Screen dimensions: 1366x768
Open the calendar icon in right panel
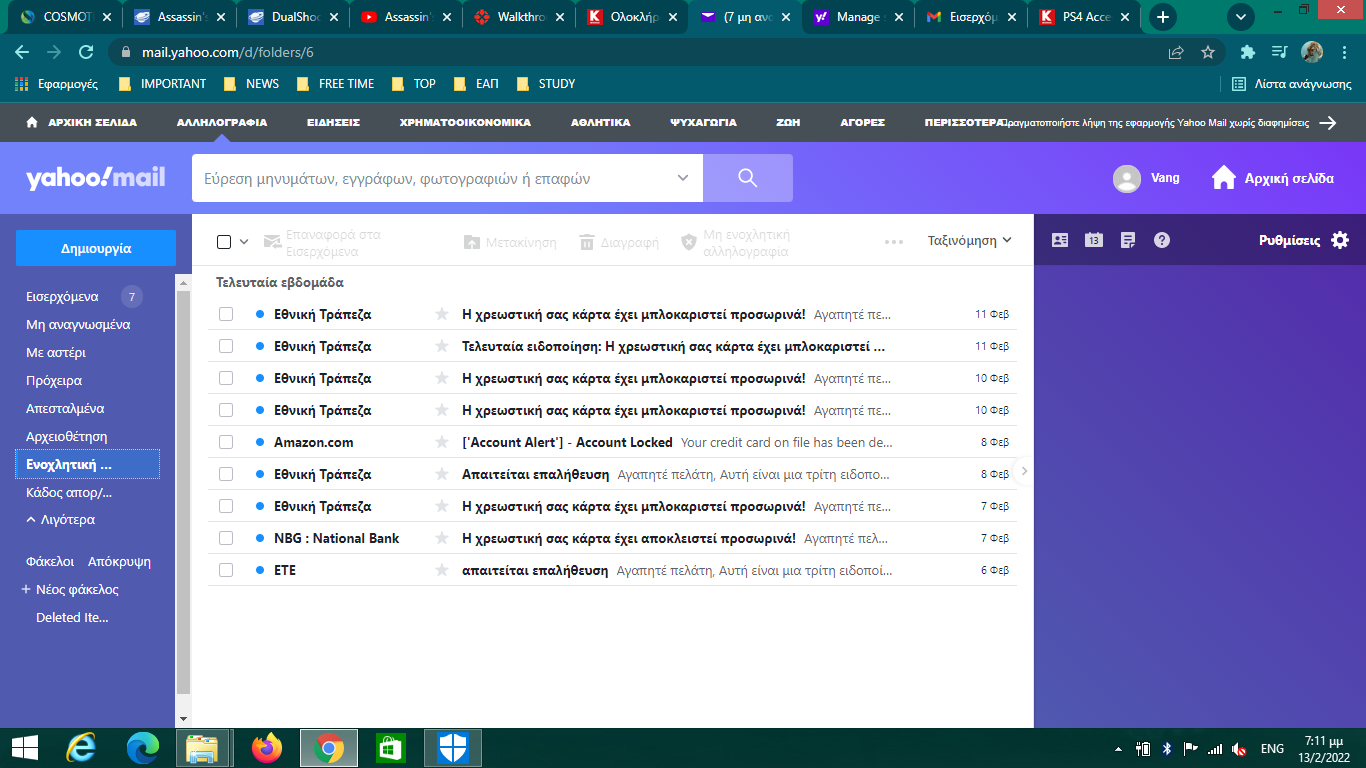click(1094, 240)
